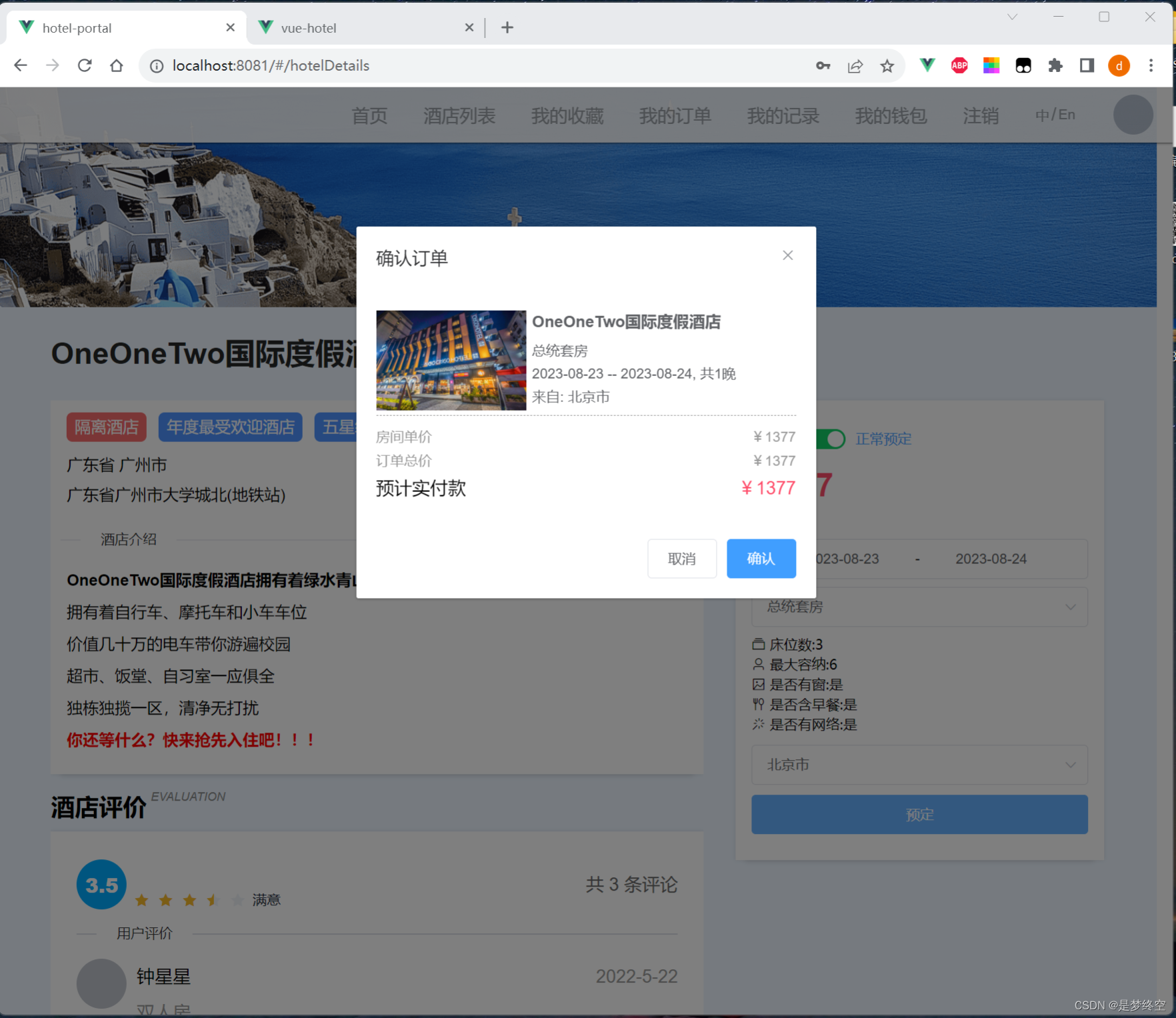Click the blue 预定 booking button
The height and width of the screenshot is (1018, 1176).
[x=919, y=814]
